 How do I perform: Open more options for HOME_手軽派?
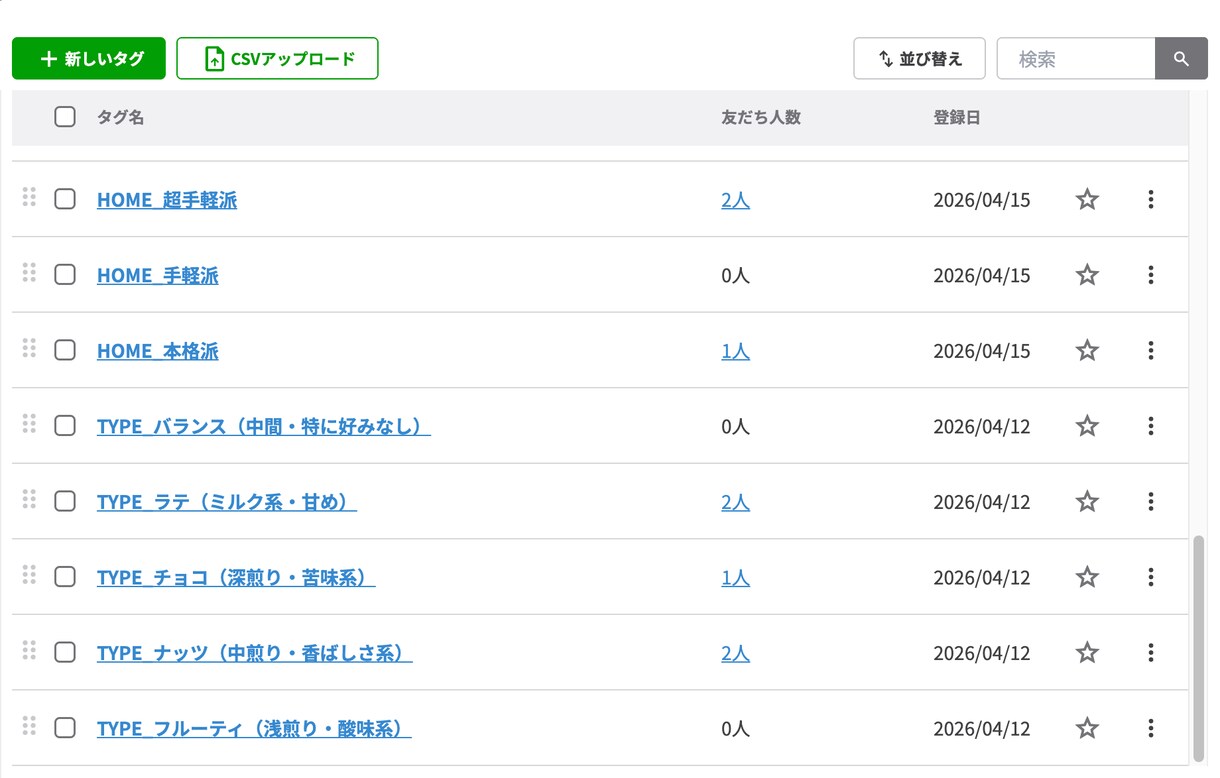click(x=1151, y=275)
